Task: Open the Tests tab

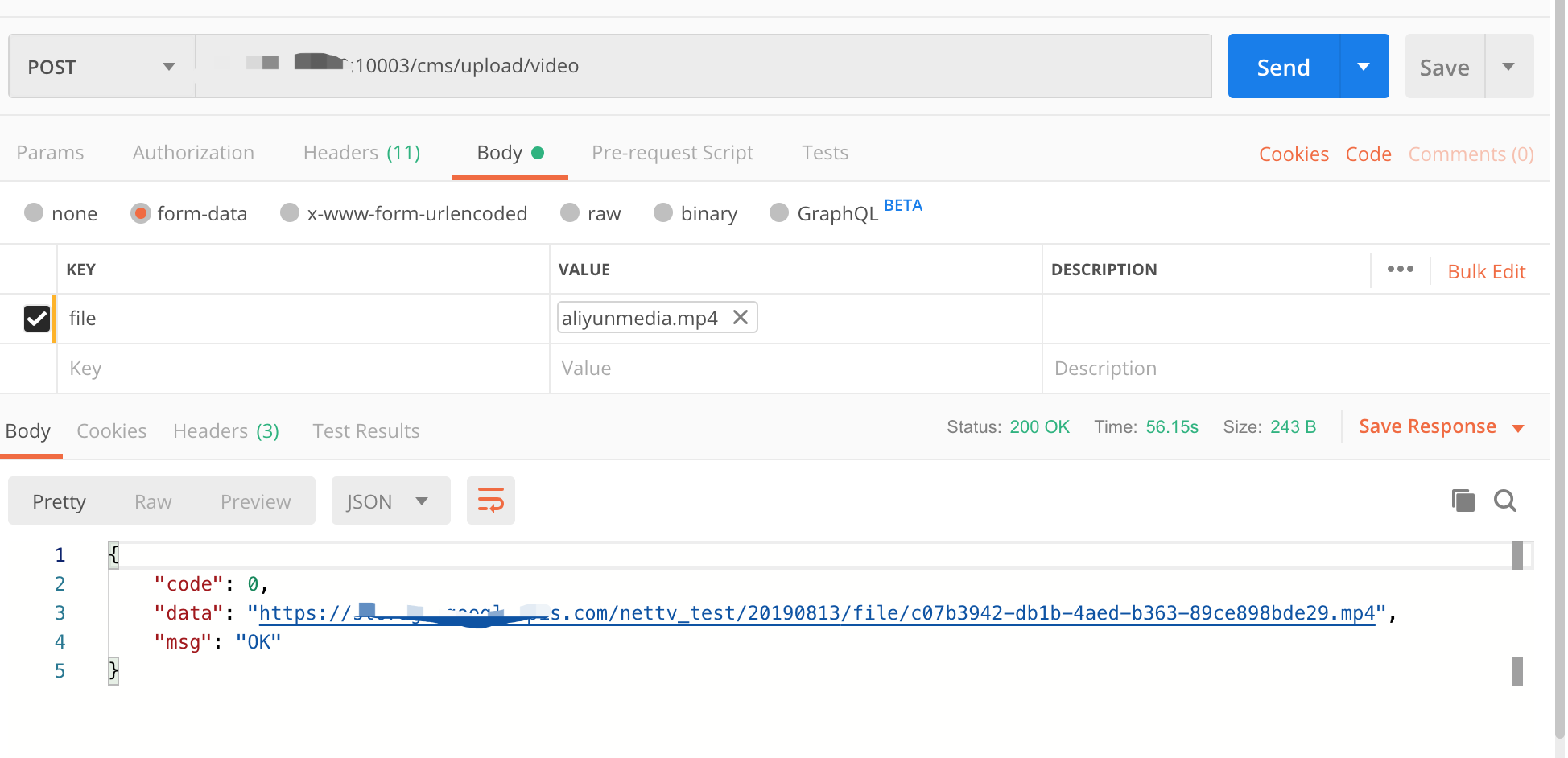Action: click(x=824, y=152)
